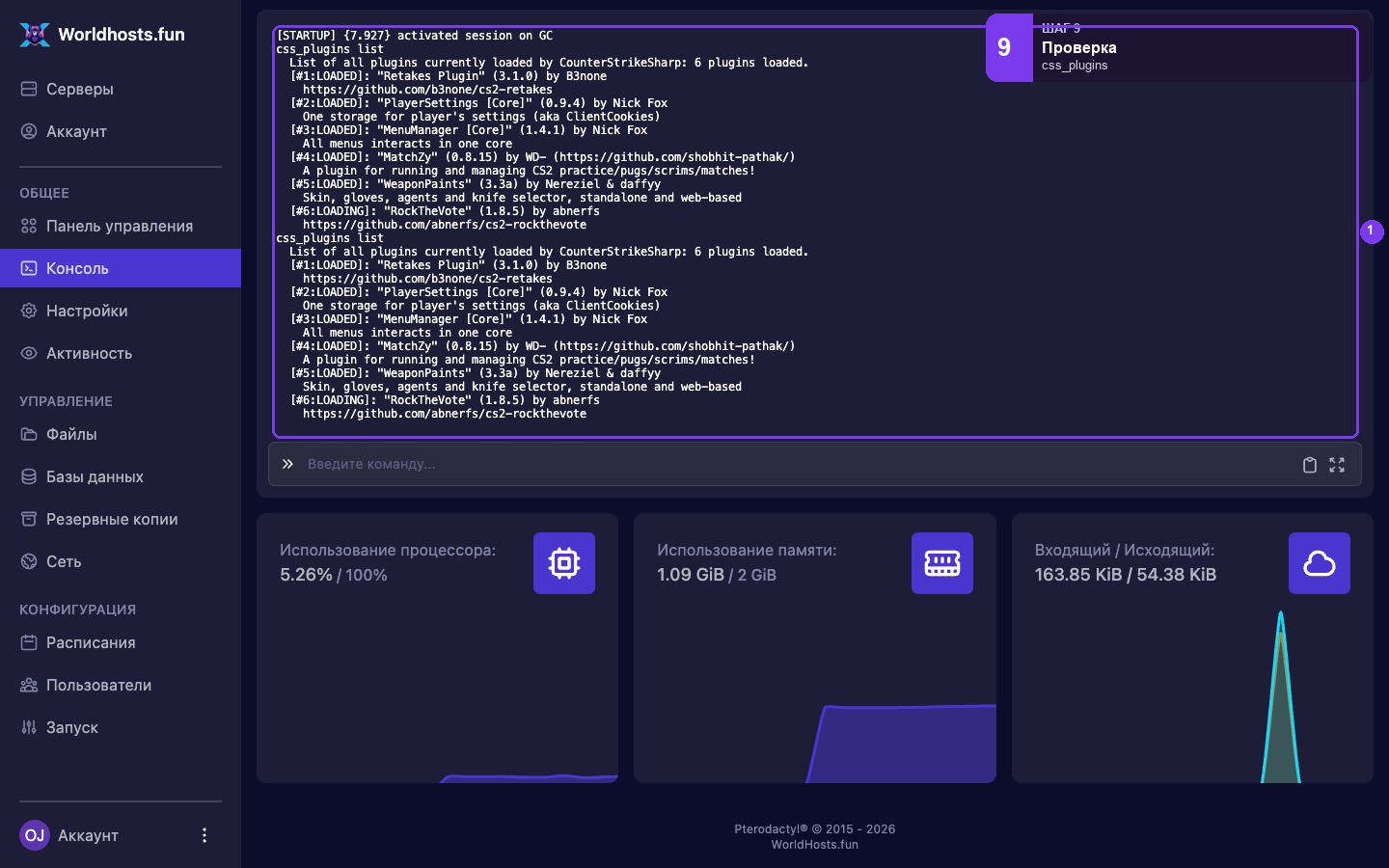Open account options three-dot menu
1389x868 pixels.
(204, 835)
